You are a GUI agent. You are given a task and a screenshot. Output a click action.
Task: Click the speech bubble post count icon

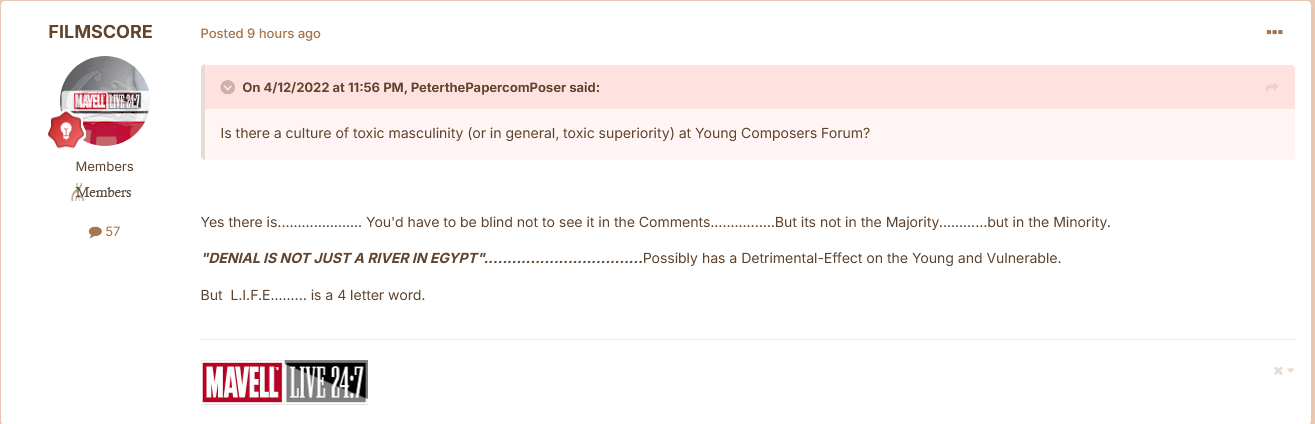click(x=95, y=232)
